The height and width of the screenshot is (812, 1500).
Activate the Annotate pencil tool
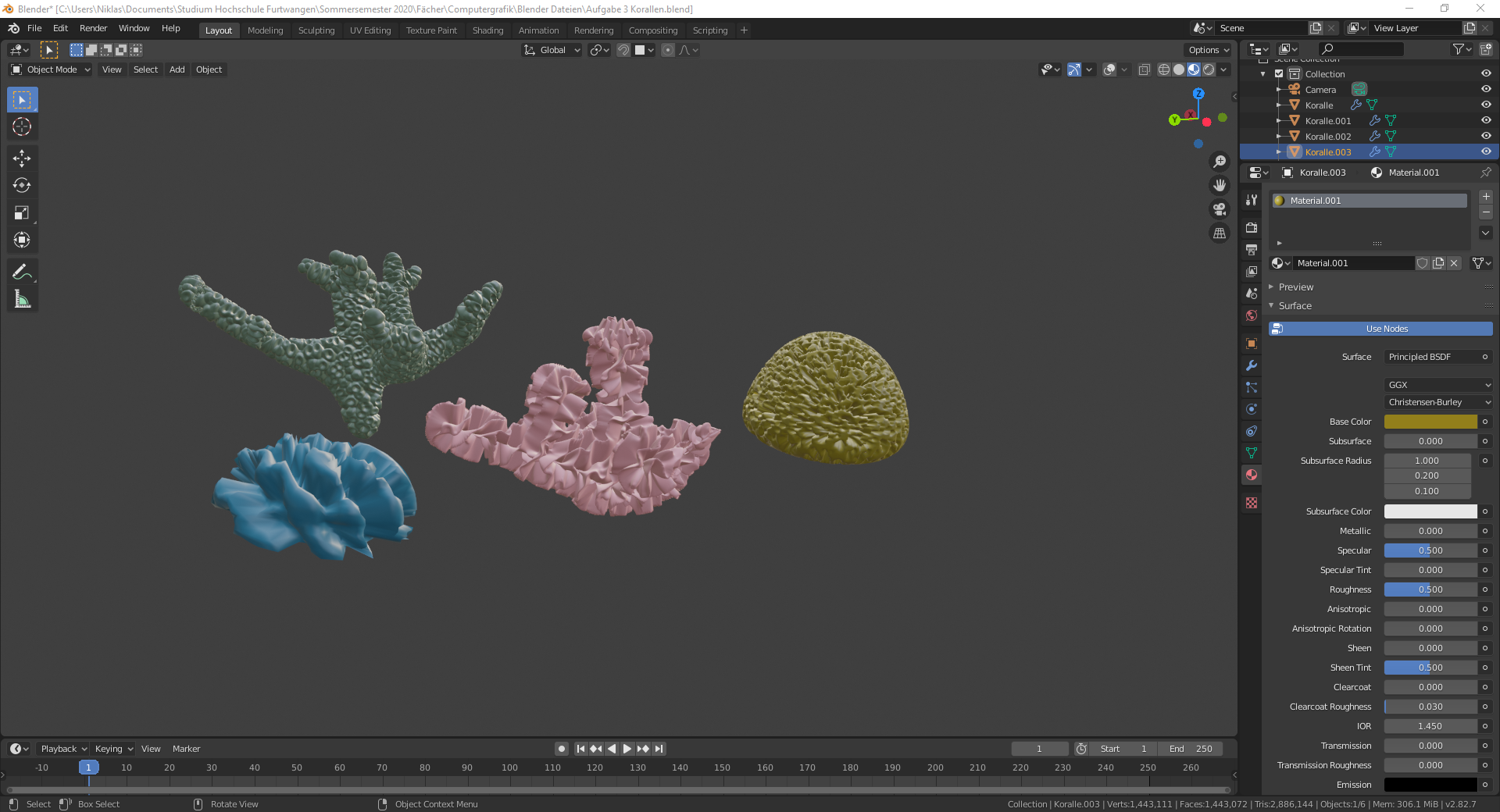click(22, 272)
